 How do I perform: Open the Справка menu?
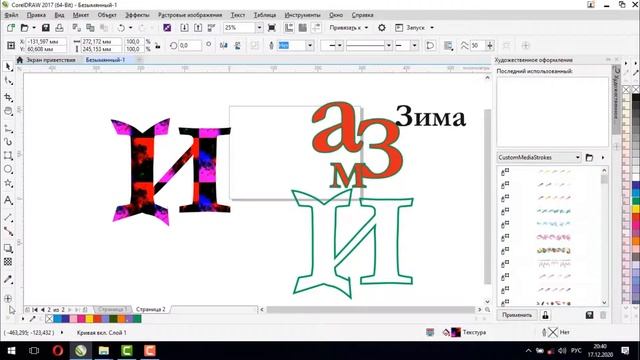(x=362, y=15)
